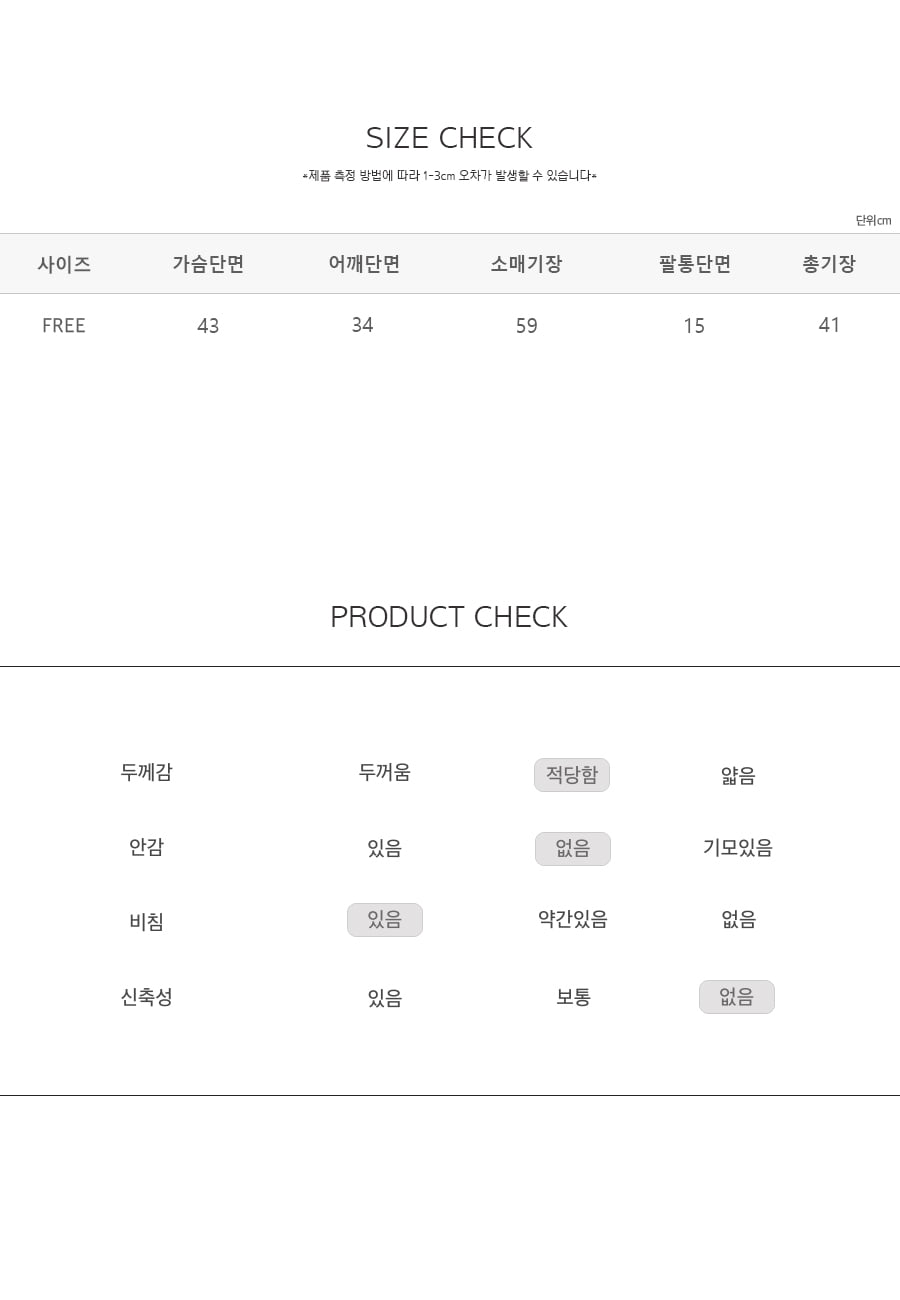900x1300 pixels.
Task: Click the 신축성 row label
Action: pos(146,997)
